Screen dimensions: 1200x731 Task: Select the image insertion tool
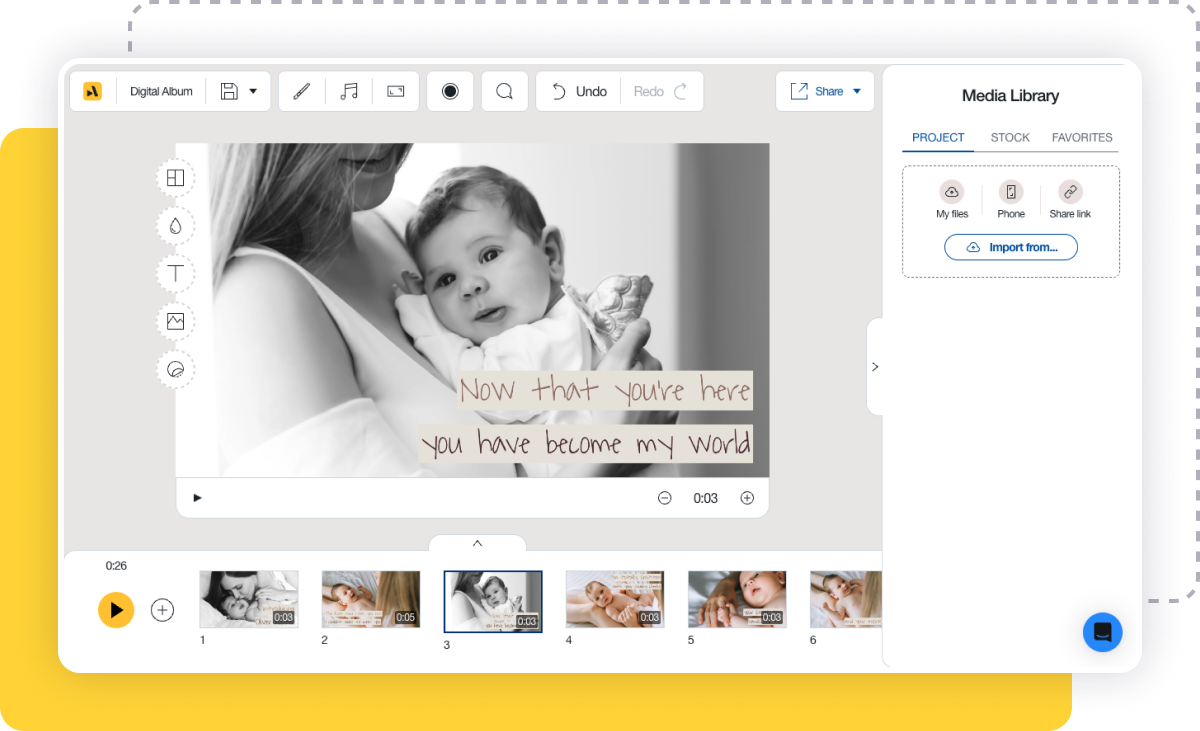(x=175, y=321)
